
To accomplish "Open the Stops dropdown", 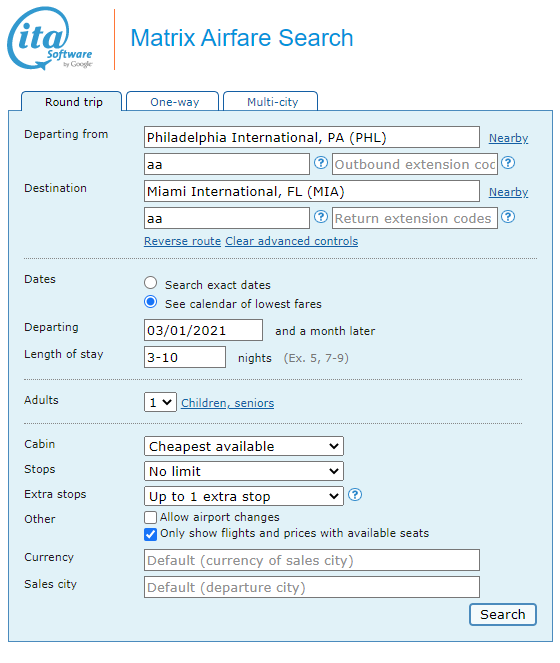I will click(x=244, y=471).
